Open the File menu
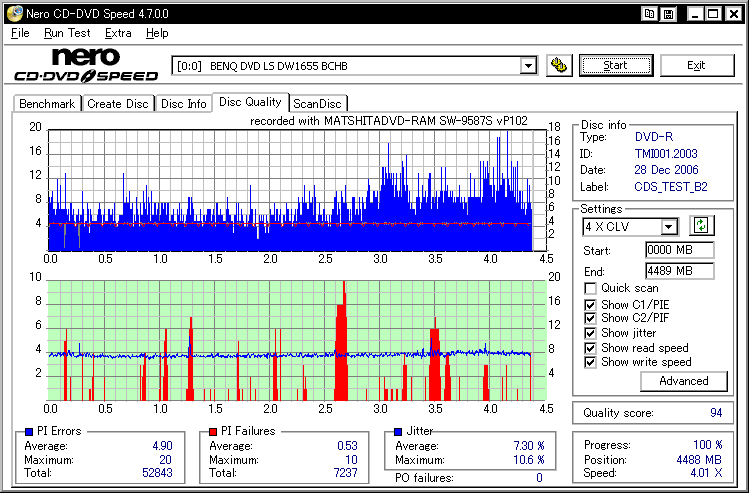Viewport: 749px width, 493px height. [x=20, y=33]
